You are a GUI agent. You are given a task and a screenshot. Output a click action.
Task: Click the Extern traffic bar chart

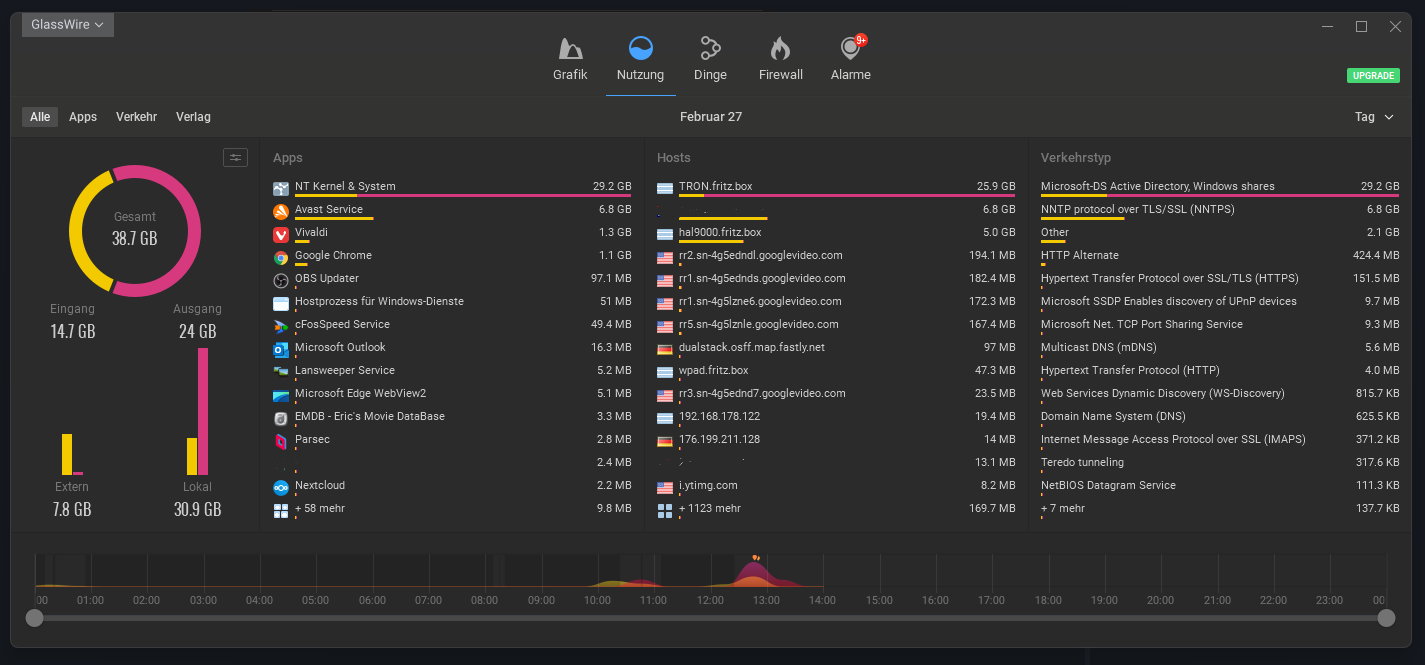72,454
